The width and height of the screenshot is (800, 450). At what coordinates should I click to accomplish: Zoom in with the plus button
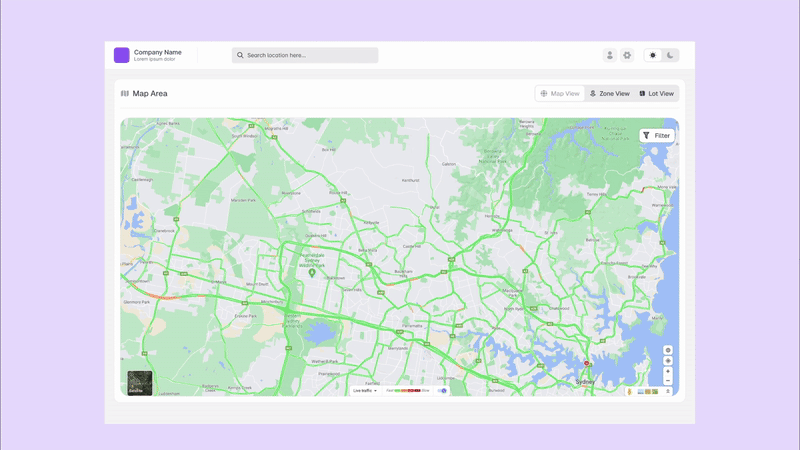click(667, 371)
